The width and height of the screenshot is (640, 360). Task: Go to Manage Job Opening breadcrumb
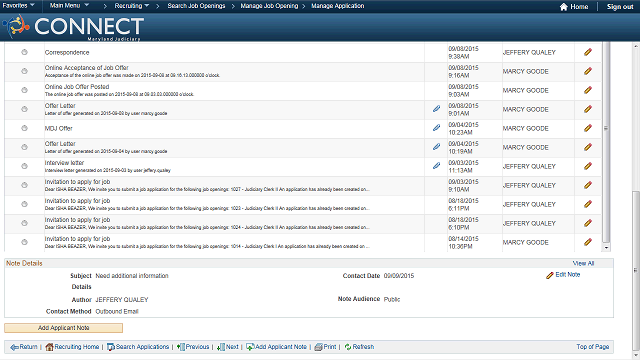(269, 6)
